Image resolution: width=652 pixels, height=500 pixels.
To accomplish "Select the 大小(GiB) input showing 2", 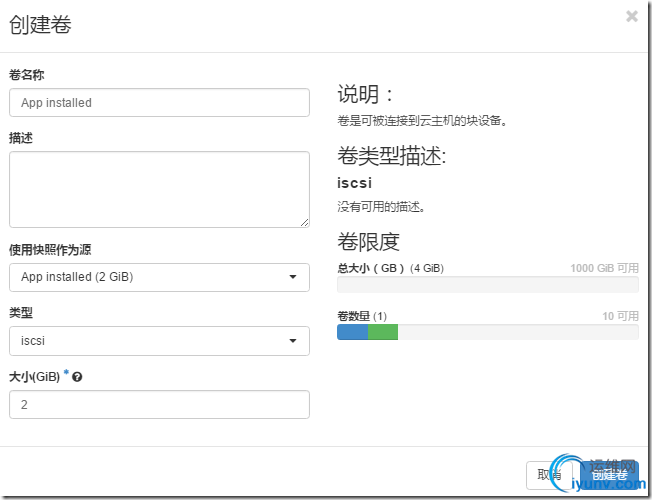I will click(x=159, y=404).
